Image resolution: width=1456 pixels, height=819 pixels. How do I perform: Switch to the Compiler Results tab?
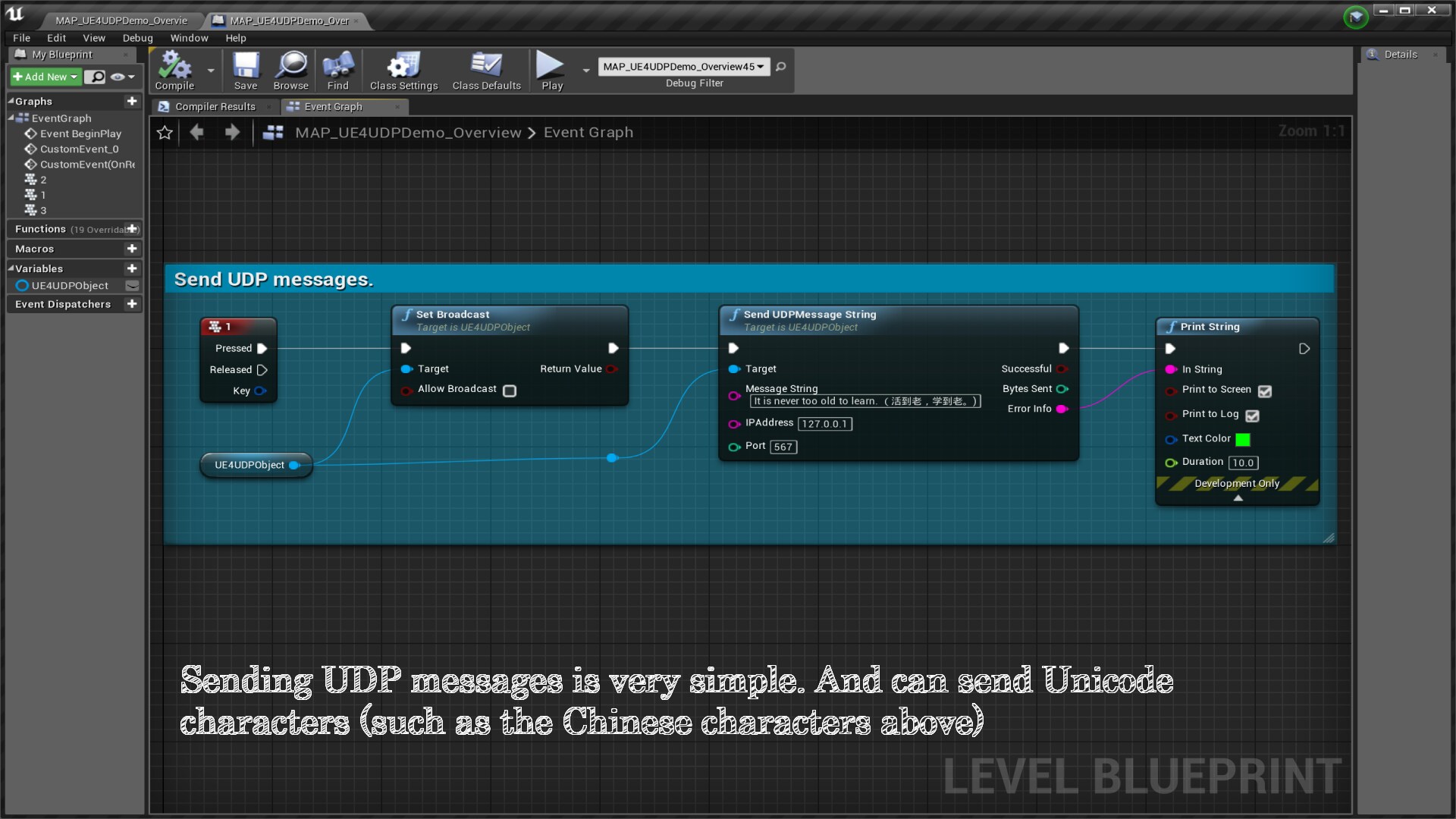215,106
